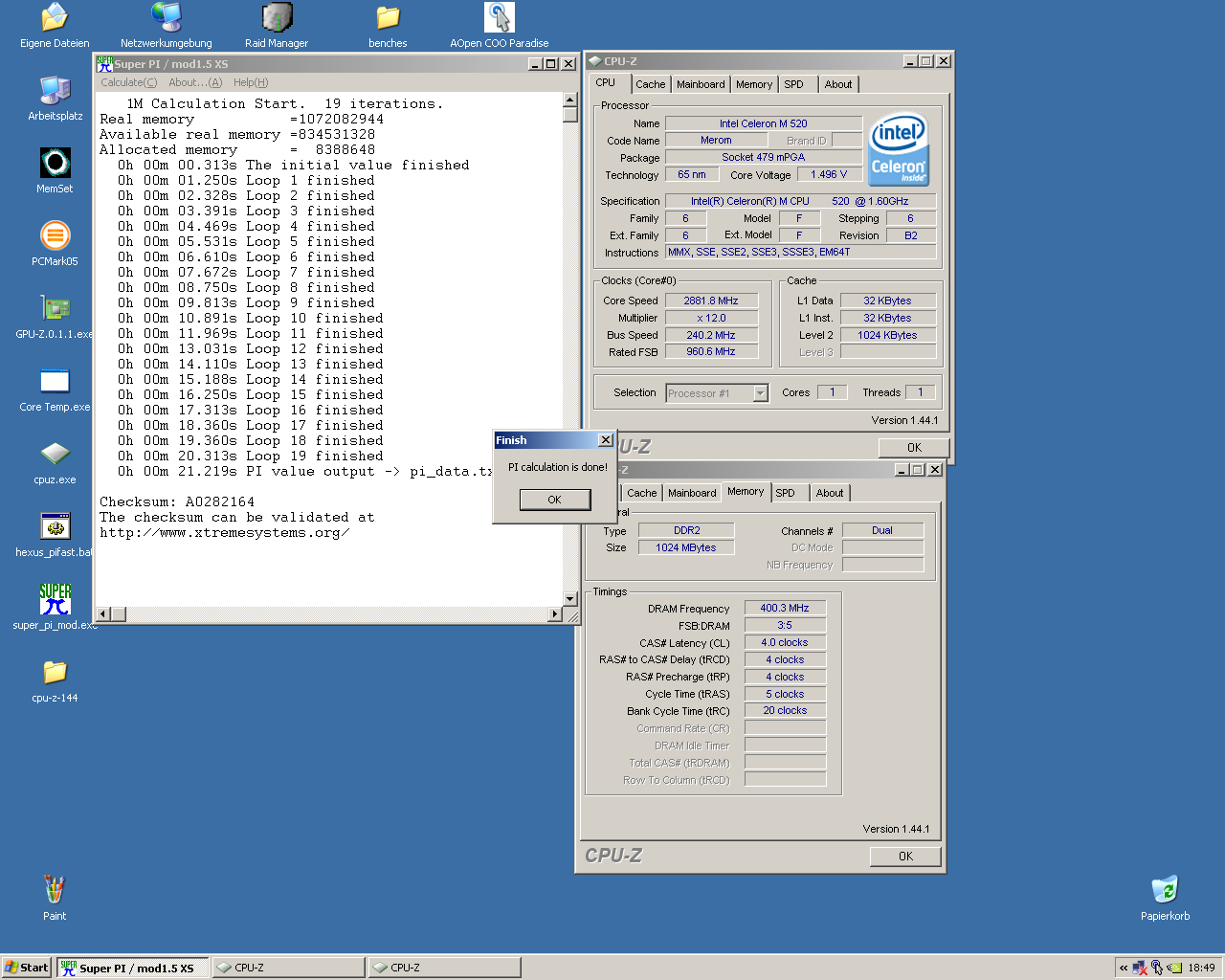This screenshot has height=980, width=1225.
Task: Open Paint desktop shortcut
Action: (x=55, y=899)
